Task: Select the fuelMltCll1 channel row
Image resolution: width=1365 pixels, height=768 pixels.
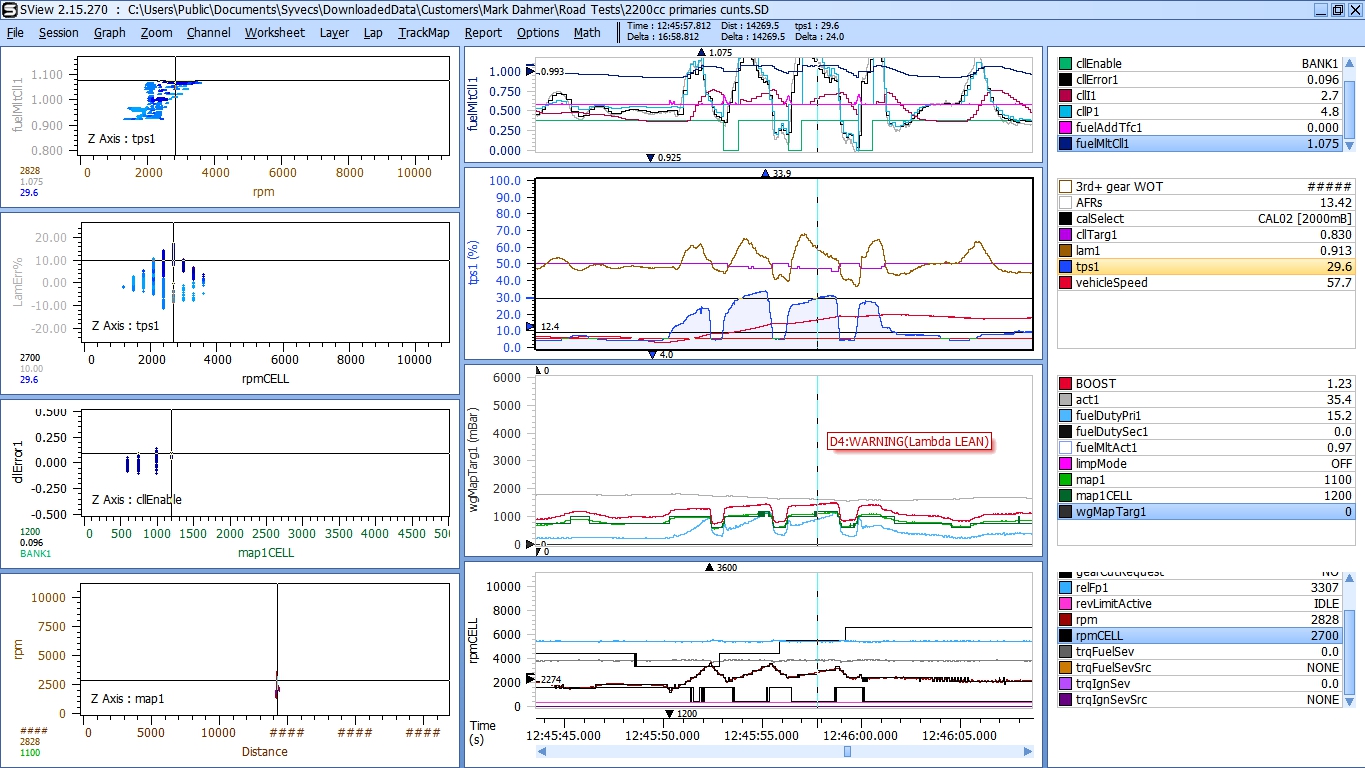Action: click(x=1199, y=143)
